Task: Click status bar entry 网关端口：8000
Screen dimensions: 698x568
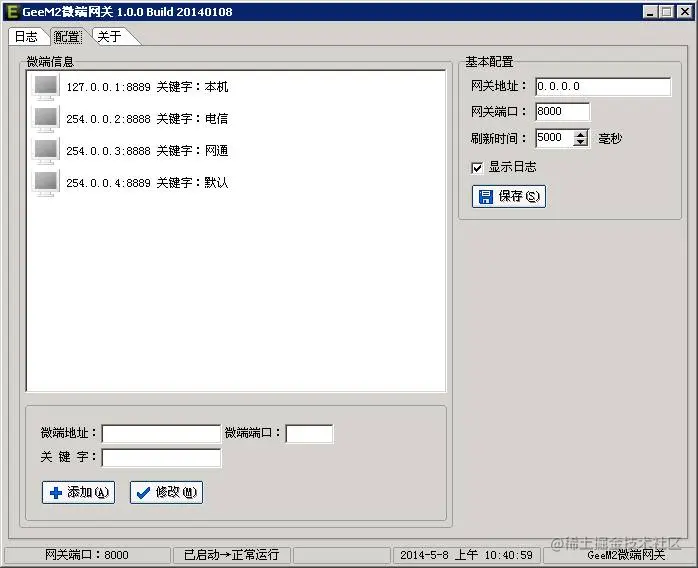Action: click(x=87, y=555)
